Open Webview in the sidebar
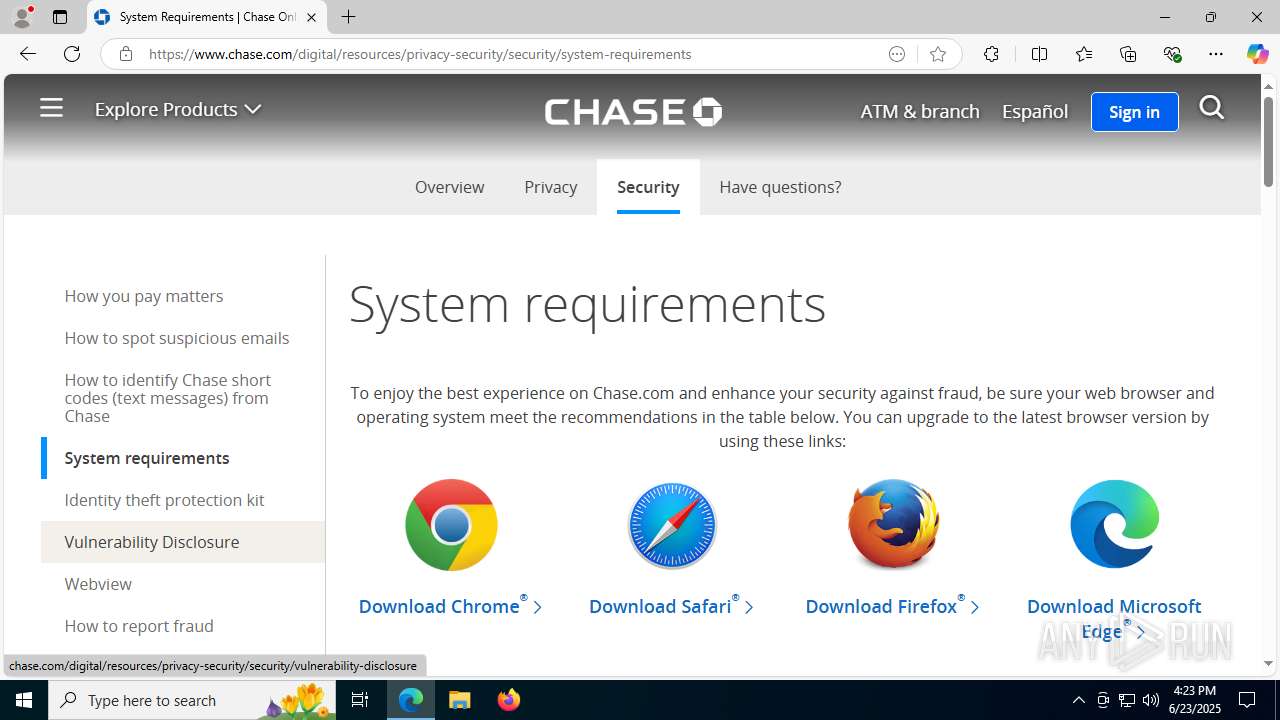 (x=98, y=584)
